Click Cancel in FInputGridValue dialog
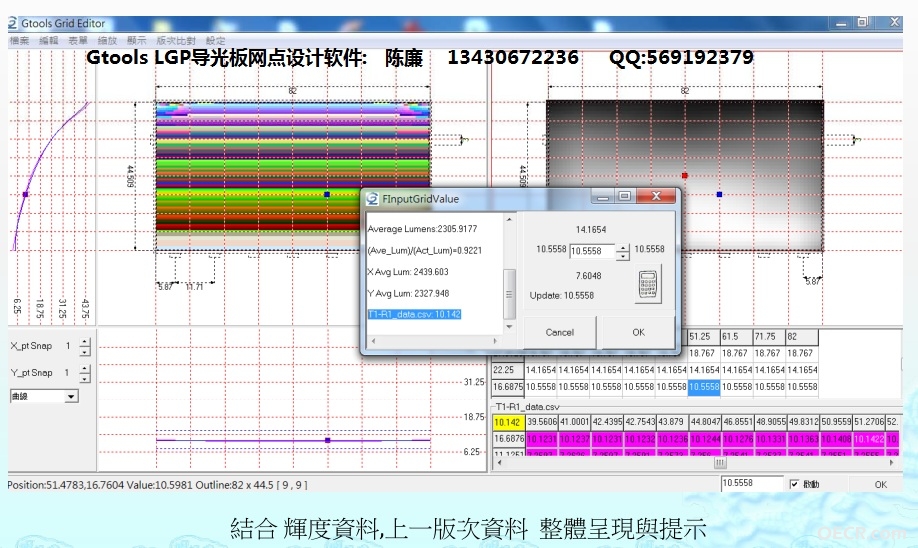Viewport: 918px width, 548px height. click(560, 333)
